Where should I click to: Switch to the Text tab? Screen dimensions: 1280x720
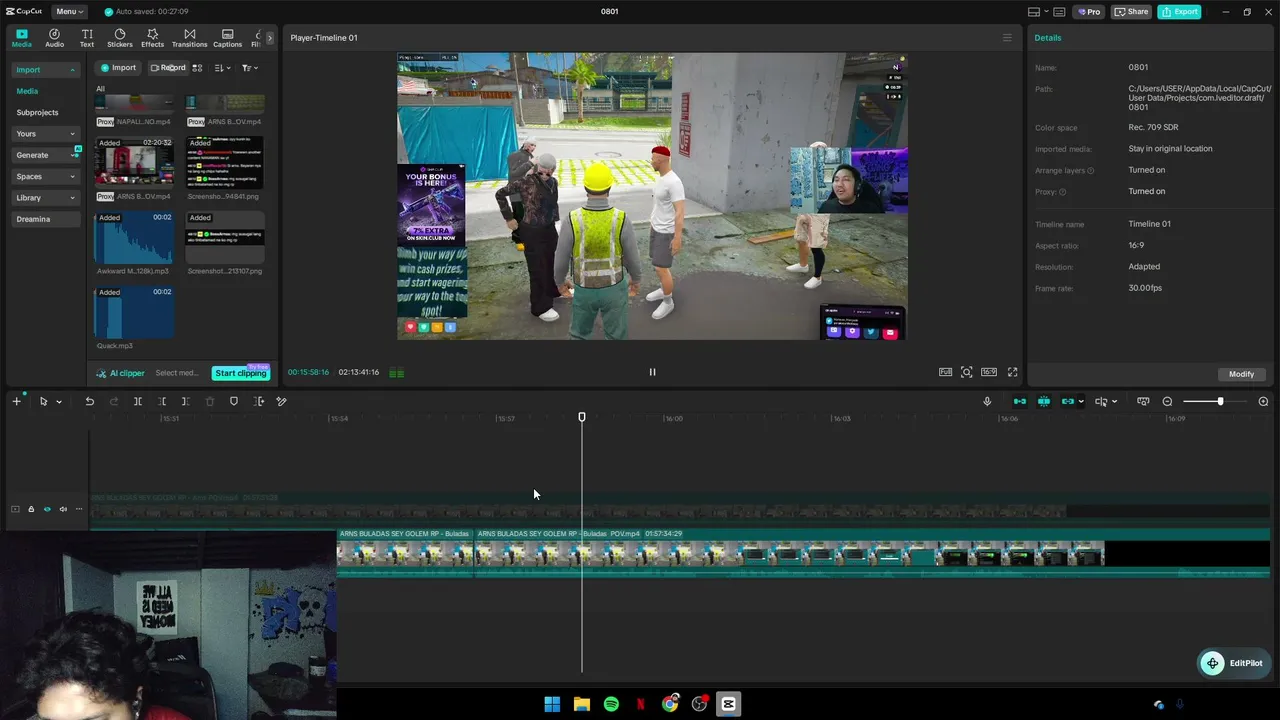pyautogui.click(x=87, y=38)
